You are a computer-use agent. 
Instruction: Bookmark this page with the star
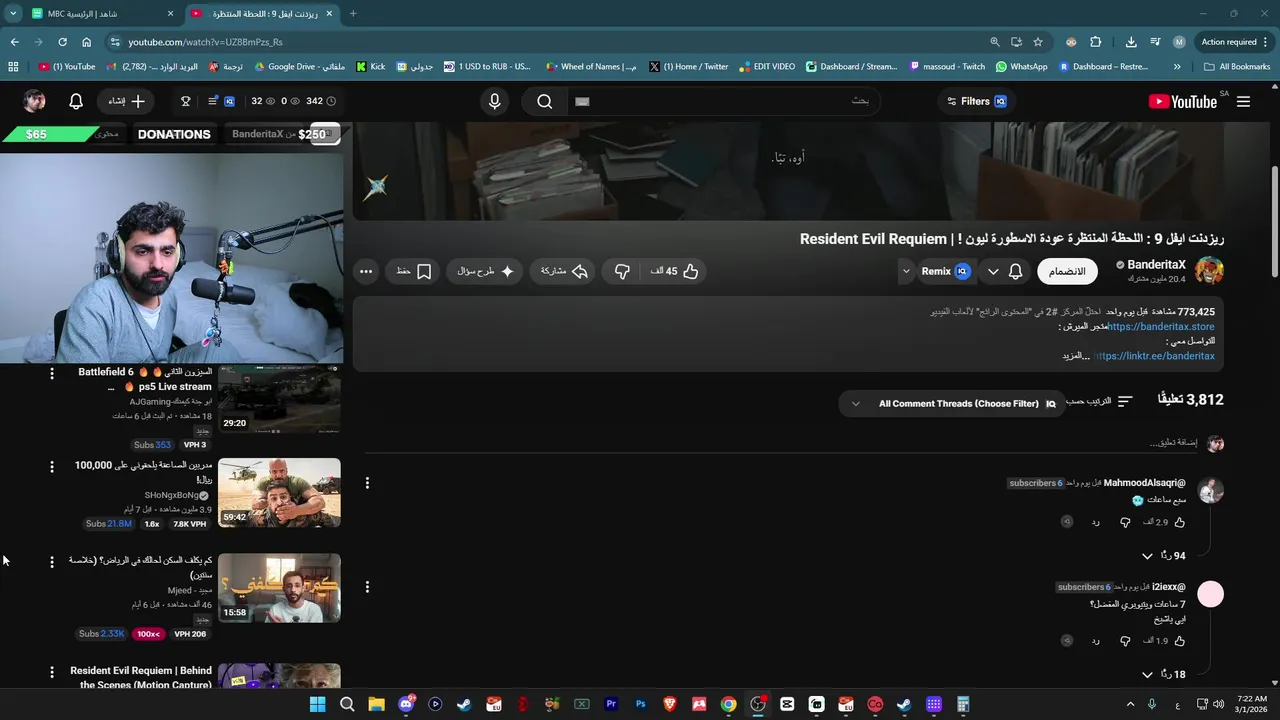click(x=1038, y=42)
